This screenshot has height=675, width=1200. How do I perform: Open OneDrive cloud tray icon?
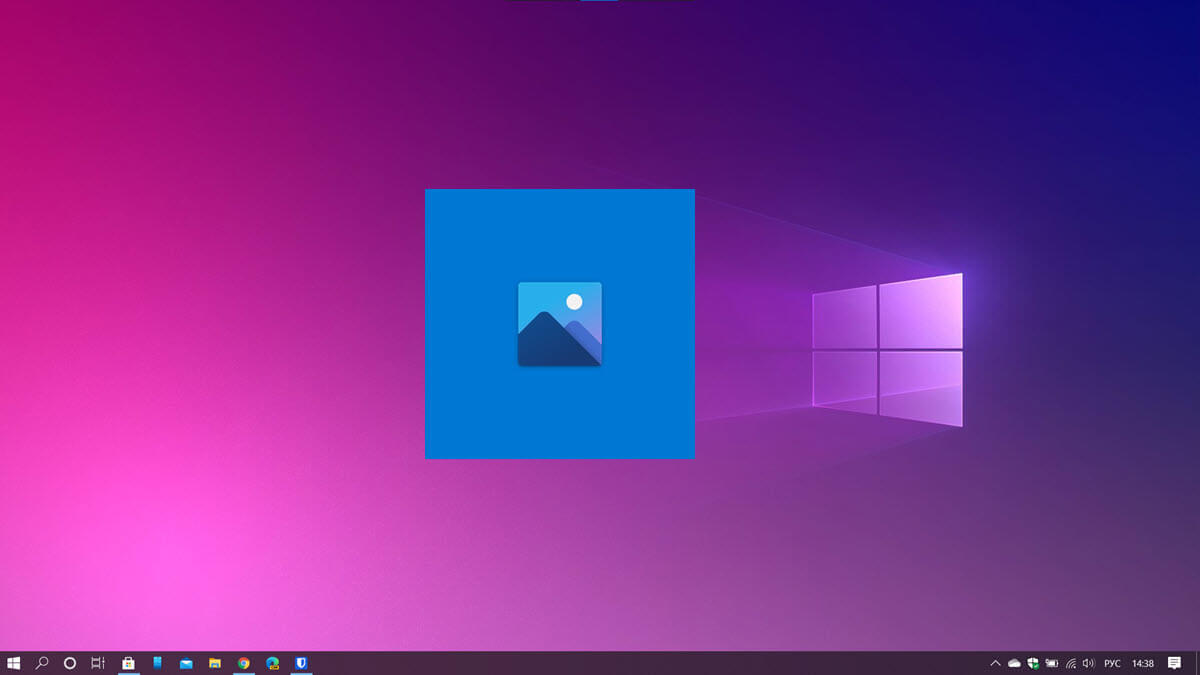(x=1015, y=663)
